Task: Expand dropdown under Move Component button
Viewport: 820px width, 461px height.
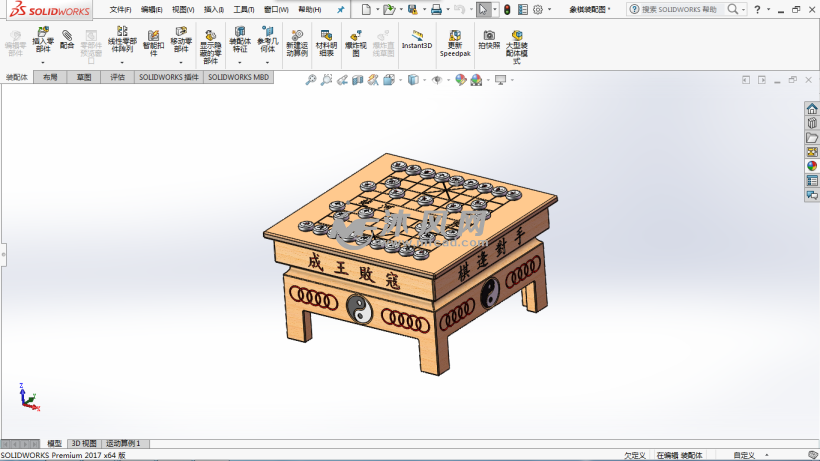Action: [181, 63]
